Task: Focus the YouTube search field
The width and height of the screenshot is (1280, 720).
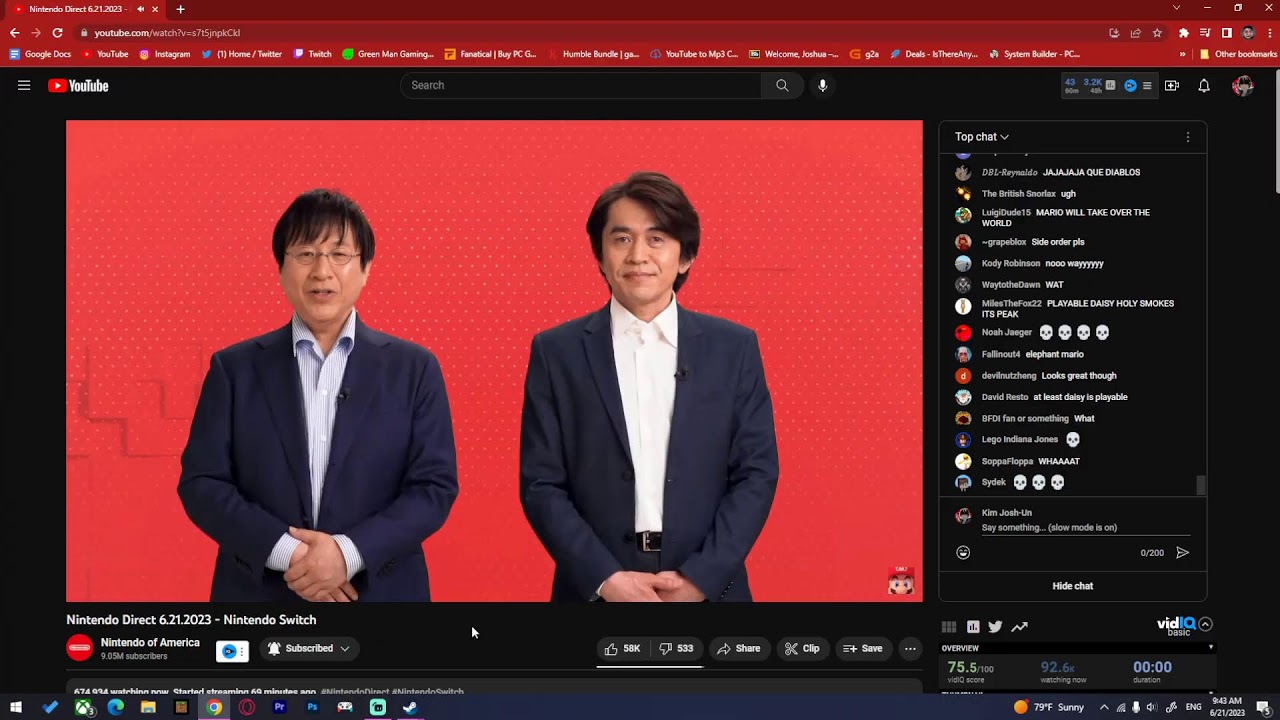Action: point(581,86)
